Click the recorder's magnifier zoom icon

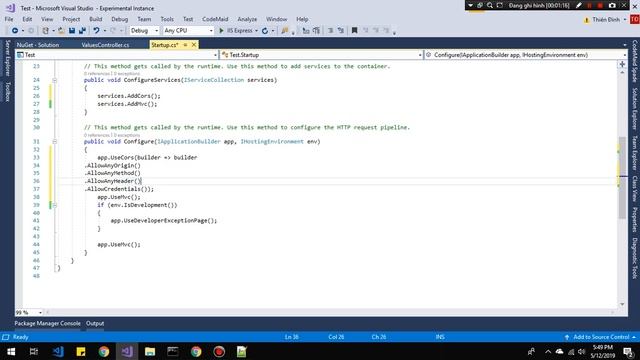(x=490, y=5)
